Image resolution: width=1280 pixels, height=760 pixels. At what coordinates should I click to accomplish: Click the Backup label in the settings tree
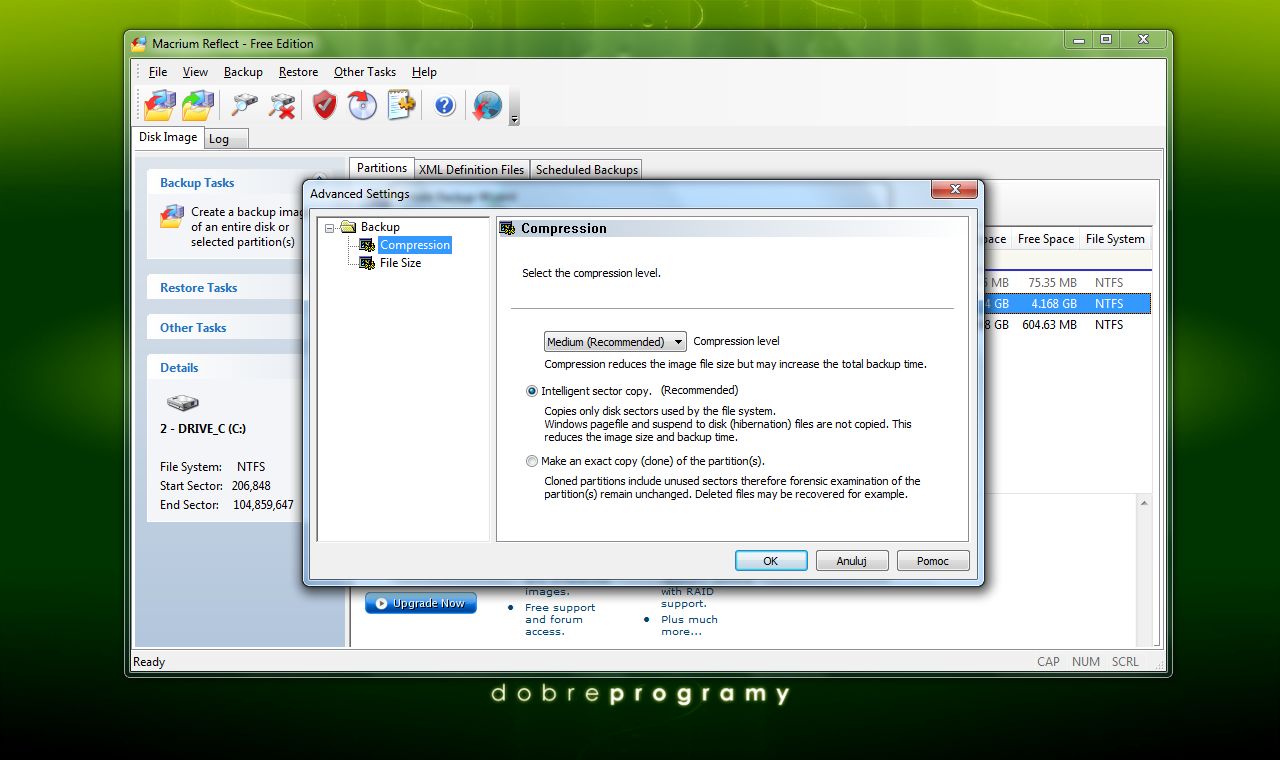[380, 227]
